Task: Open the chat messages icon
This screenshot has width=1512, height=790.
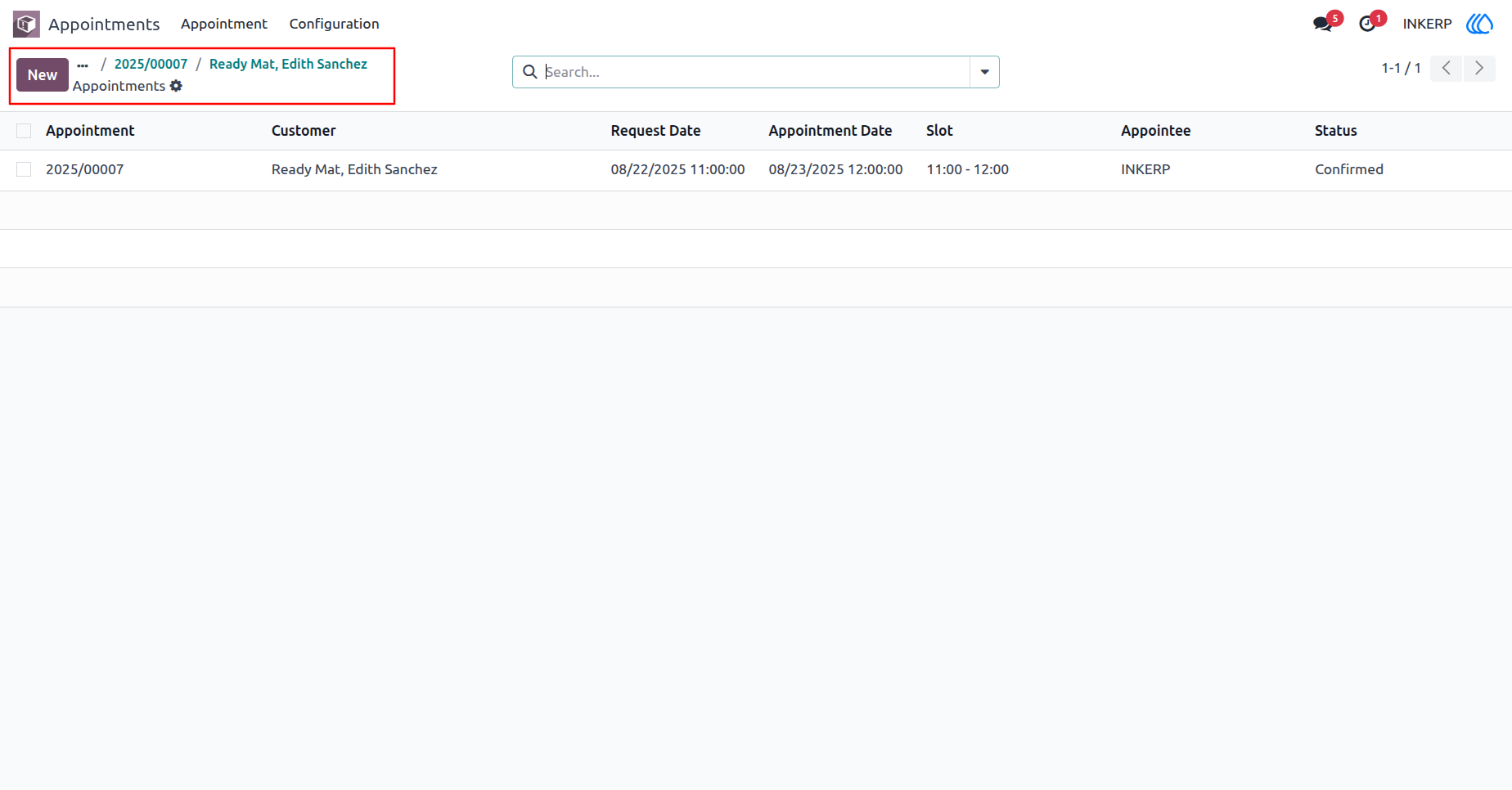Action: tap(1323, 24)
